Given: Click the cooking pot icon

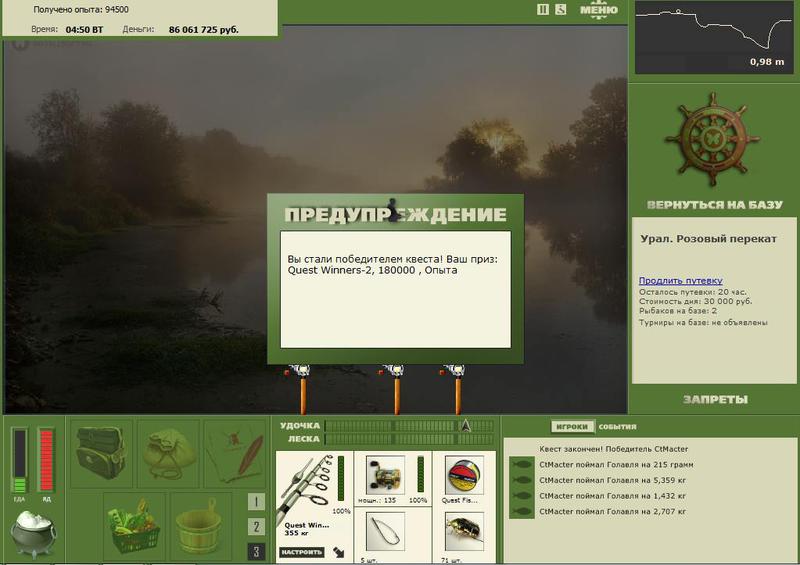Looking at the screenshot, I should 34,534.
